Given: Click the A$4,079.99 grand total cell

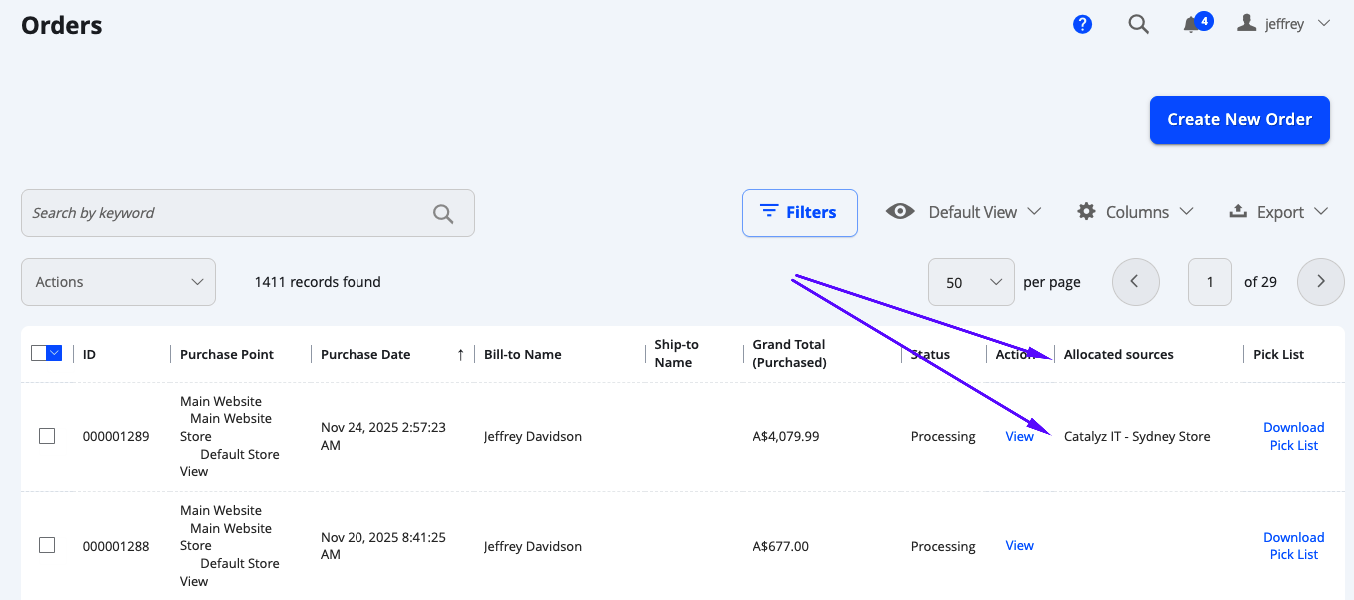Looking at the screenshot, I should click(x=786, y=436).
